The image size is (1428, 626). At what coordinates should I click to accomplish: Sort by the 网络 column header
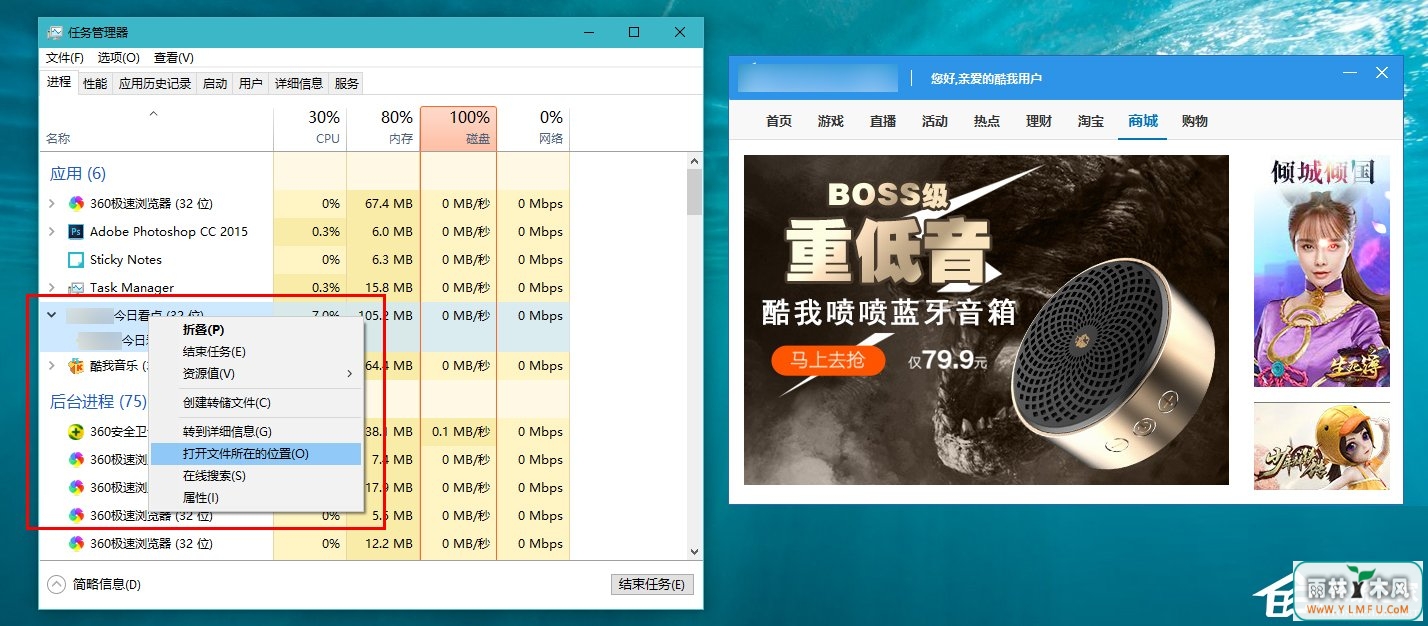pyautogui.click(x=533, y=128)
